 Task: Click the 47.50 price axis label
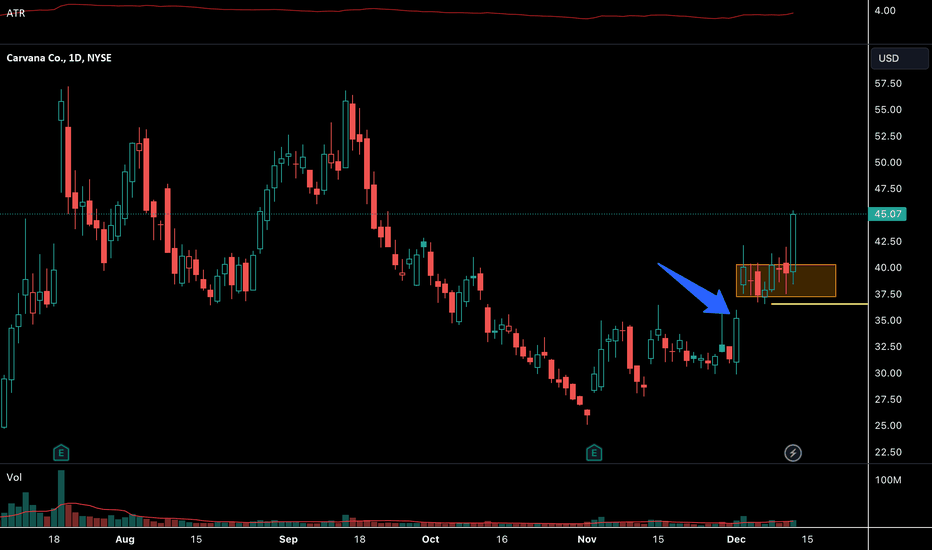pyautogui.click(x=888, y=189)
